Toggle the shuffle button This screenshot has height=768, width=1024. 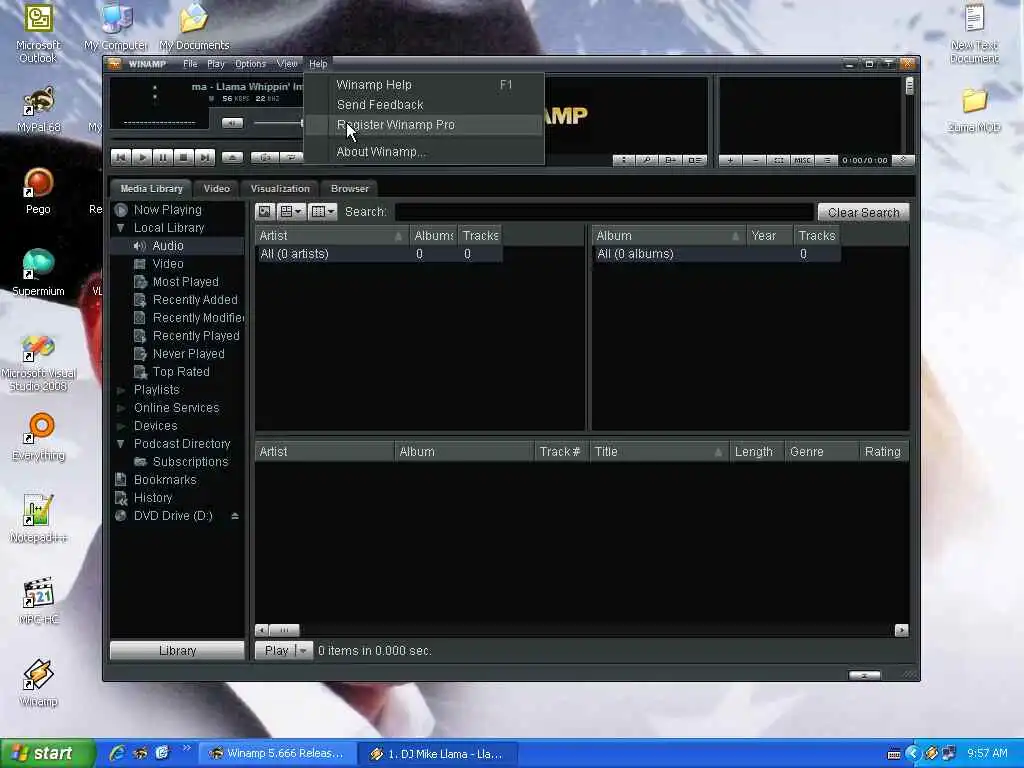[265, 157]
